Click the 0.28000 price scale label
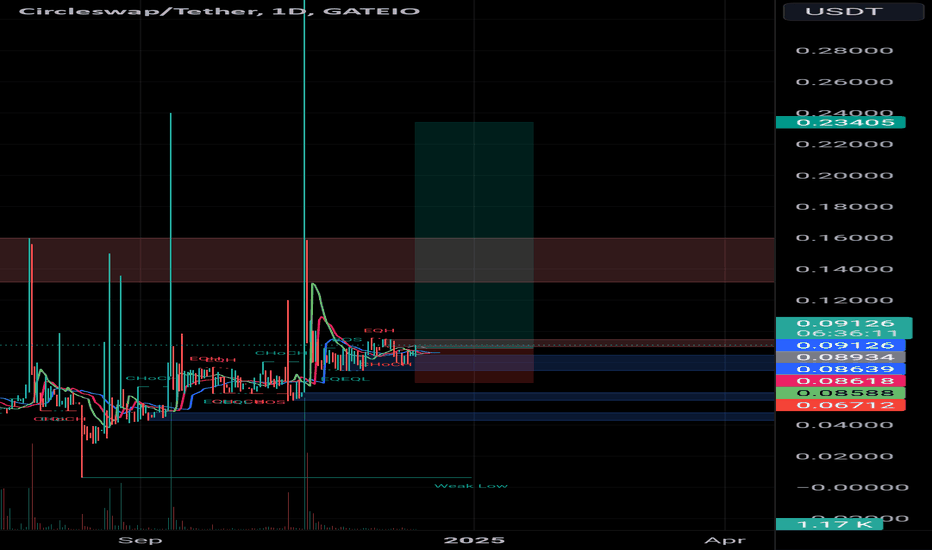The height and width of the screenshot is (550, 932). [844, 51]
